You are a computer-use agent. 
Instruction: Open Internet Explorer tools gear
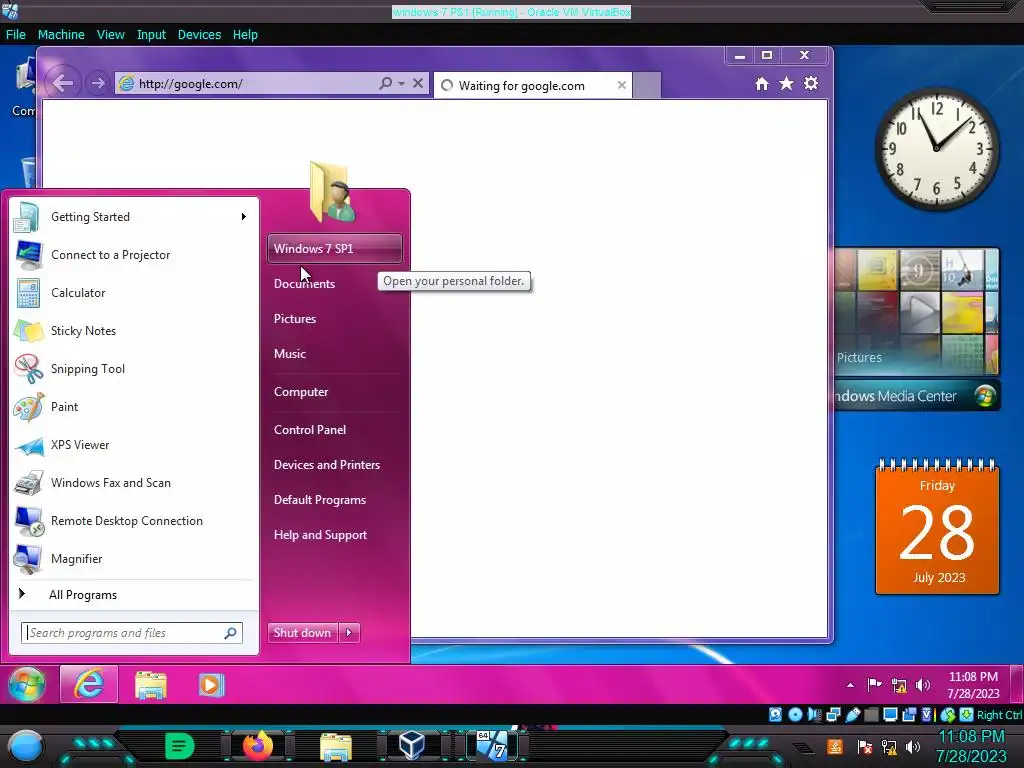[x=811, y=84]
